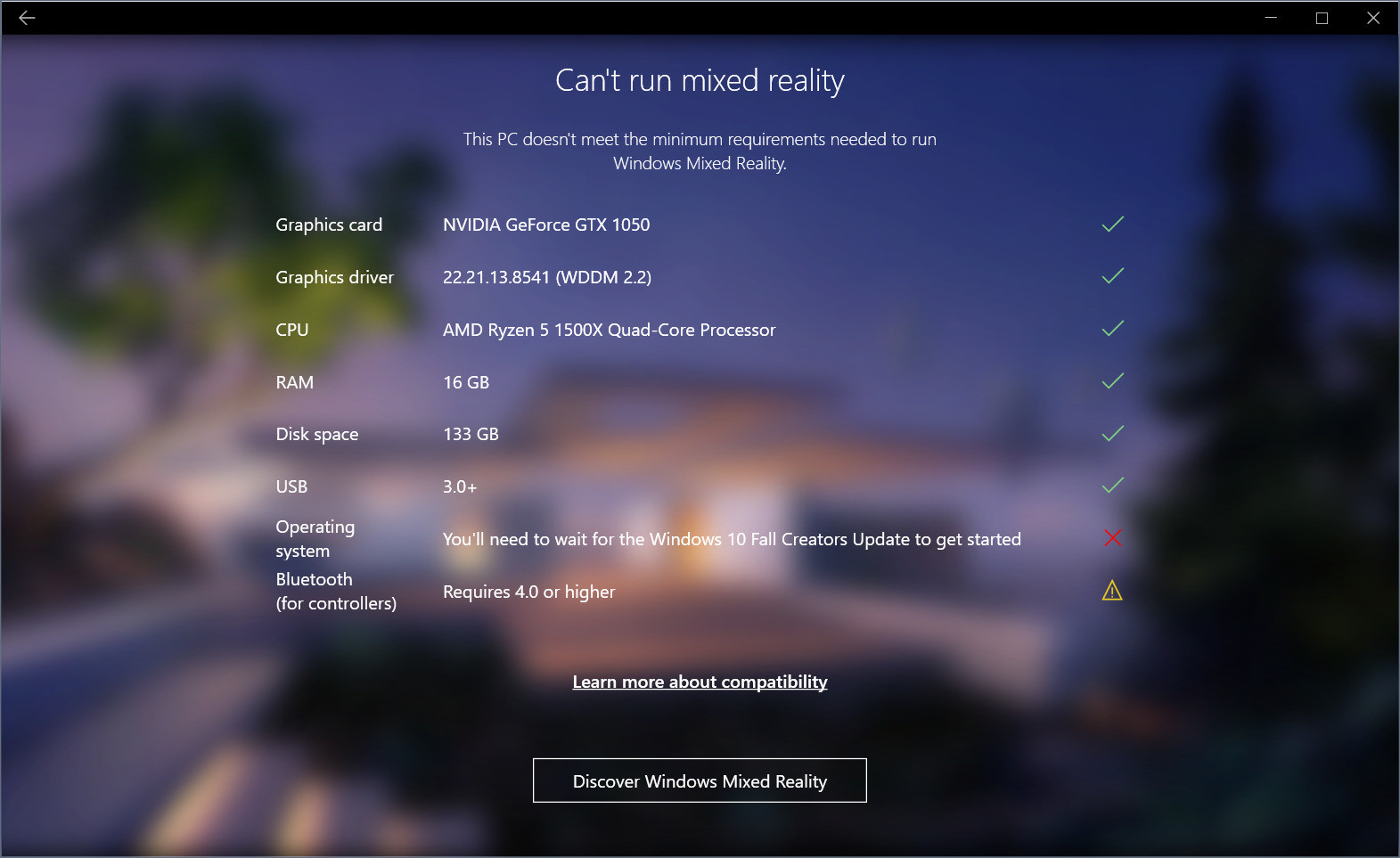Click the Graphics driver green checkmark
This screenshot has height=858, width=1400.
[1112, 276]
